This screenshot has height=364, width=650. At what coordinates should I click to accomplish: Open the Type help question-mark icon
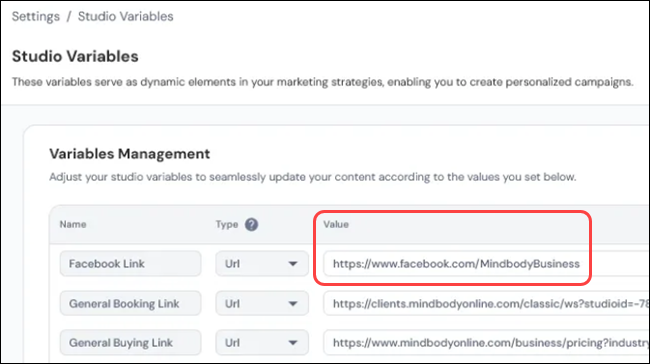point(251,224)
